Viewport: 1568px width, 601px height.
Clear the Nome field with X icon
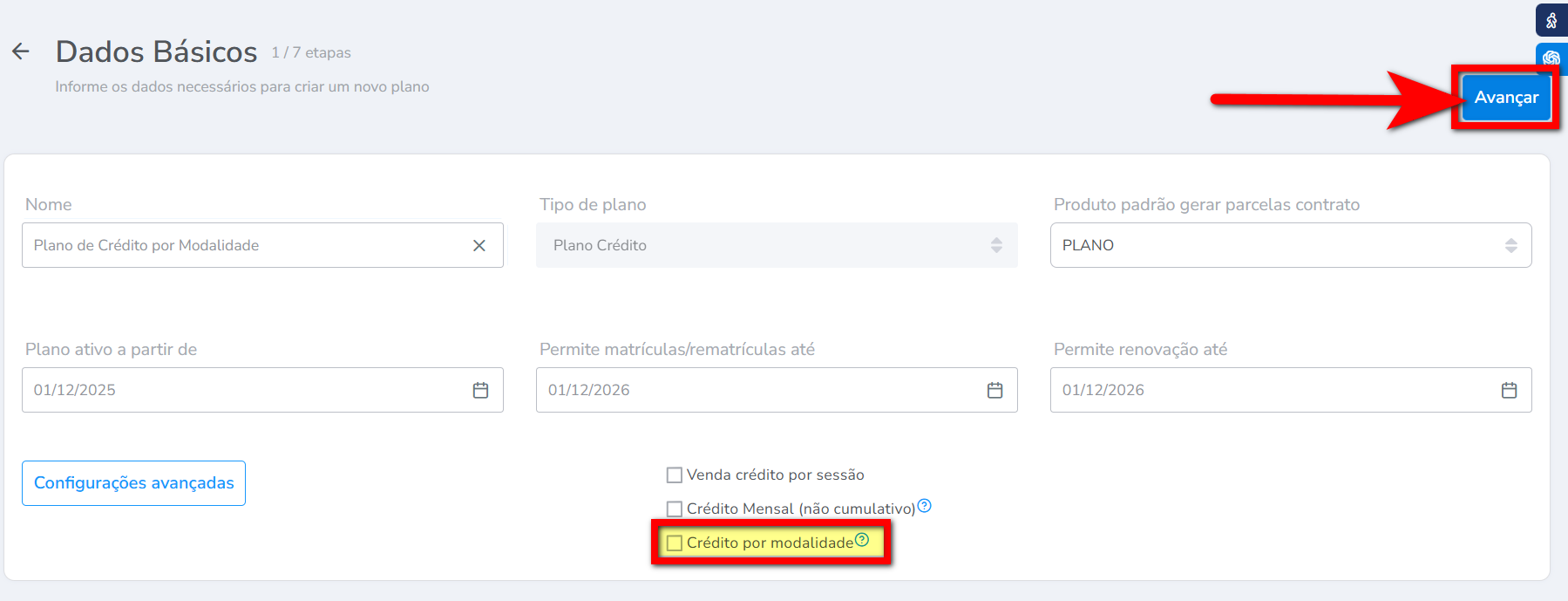tap(479, 246)
